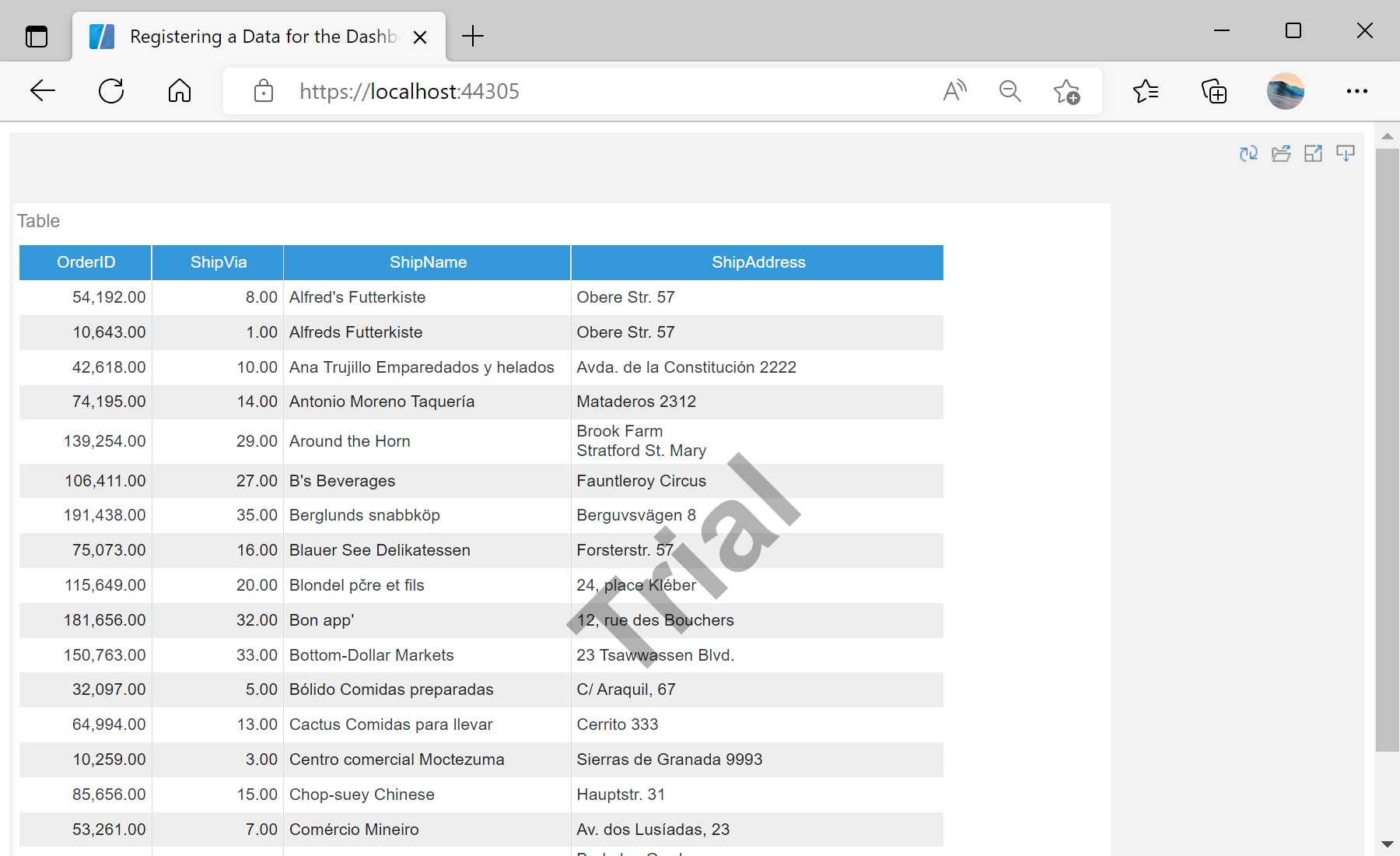This screenshot has height=856, width=1400.
Task: Click the address bar URL field
Action: 544,91
